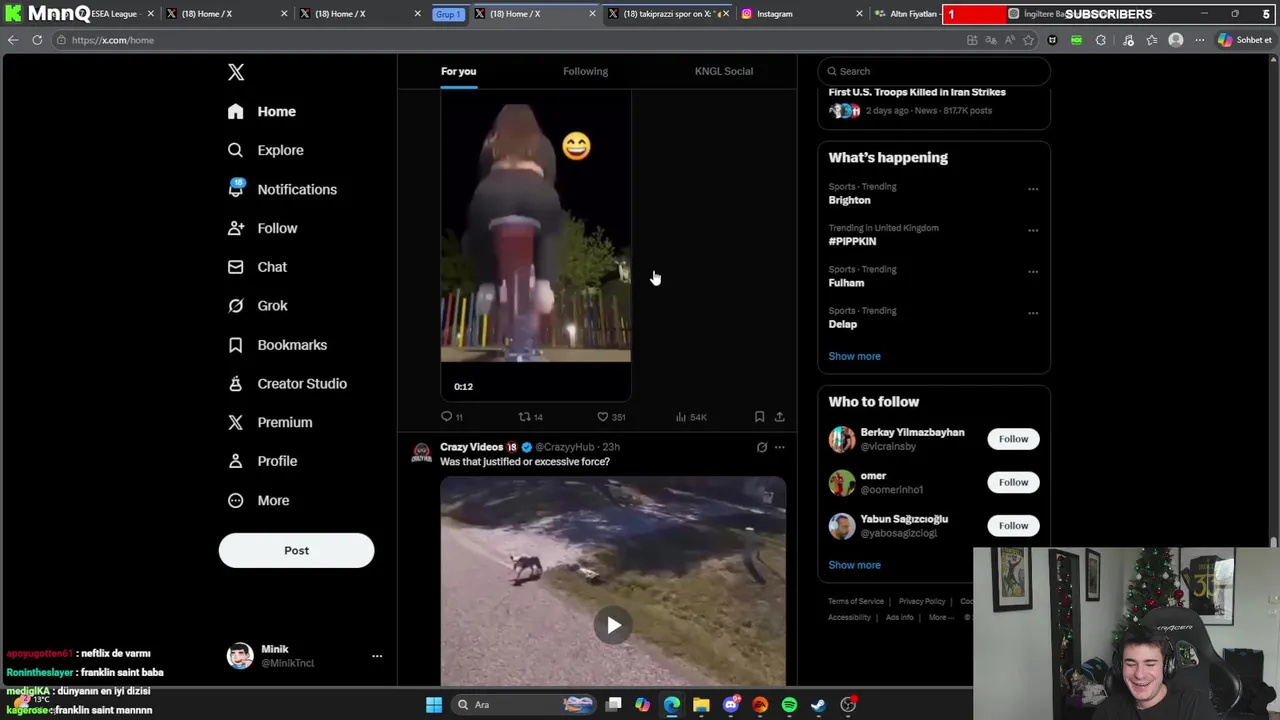Switch to the Following tab

click(x=585, y=71)
